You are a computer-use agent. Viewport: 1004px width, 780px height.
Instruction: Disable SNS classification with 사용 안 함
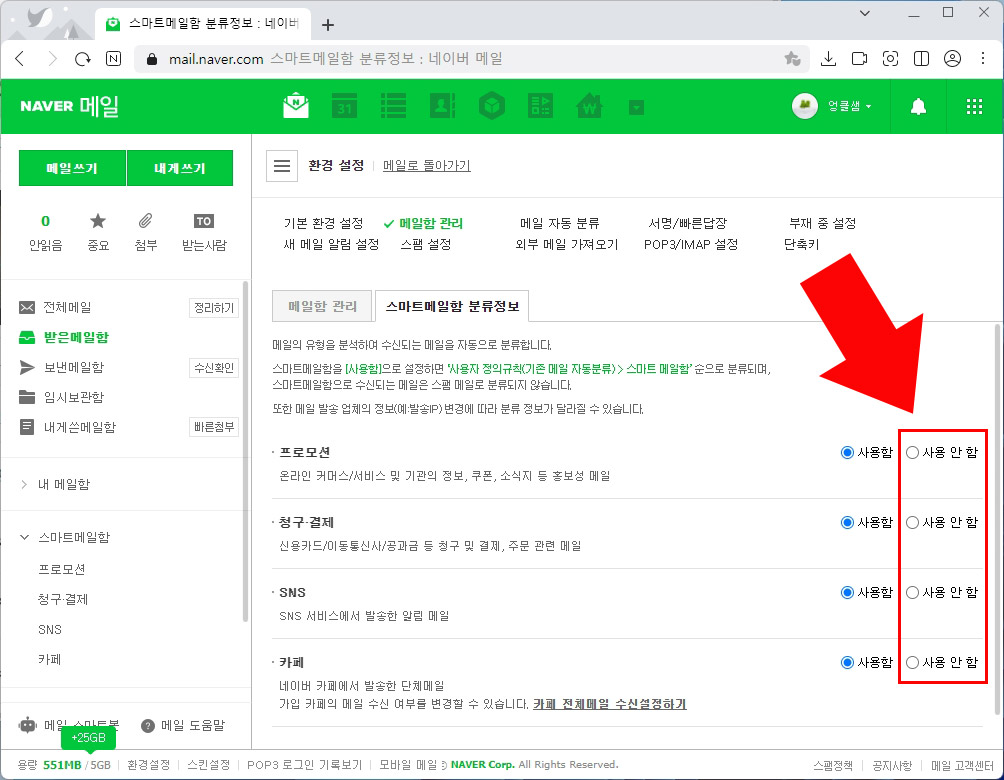pos(912,592)
